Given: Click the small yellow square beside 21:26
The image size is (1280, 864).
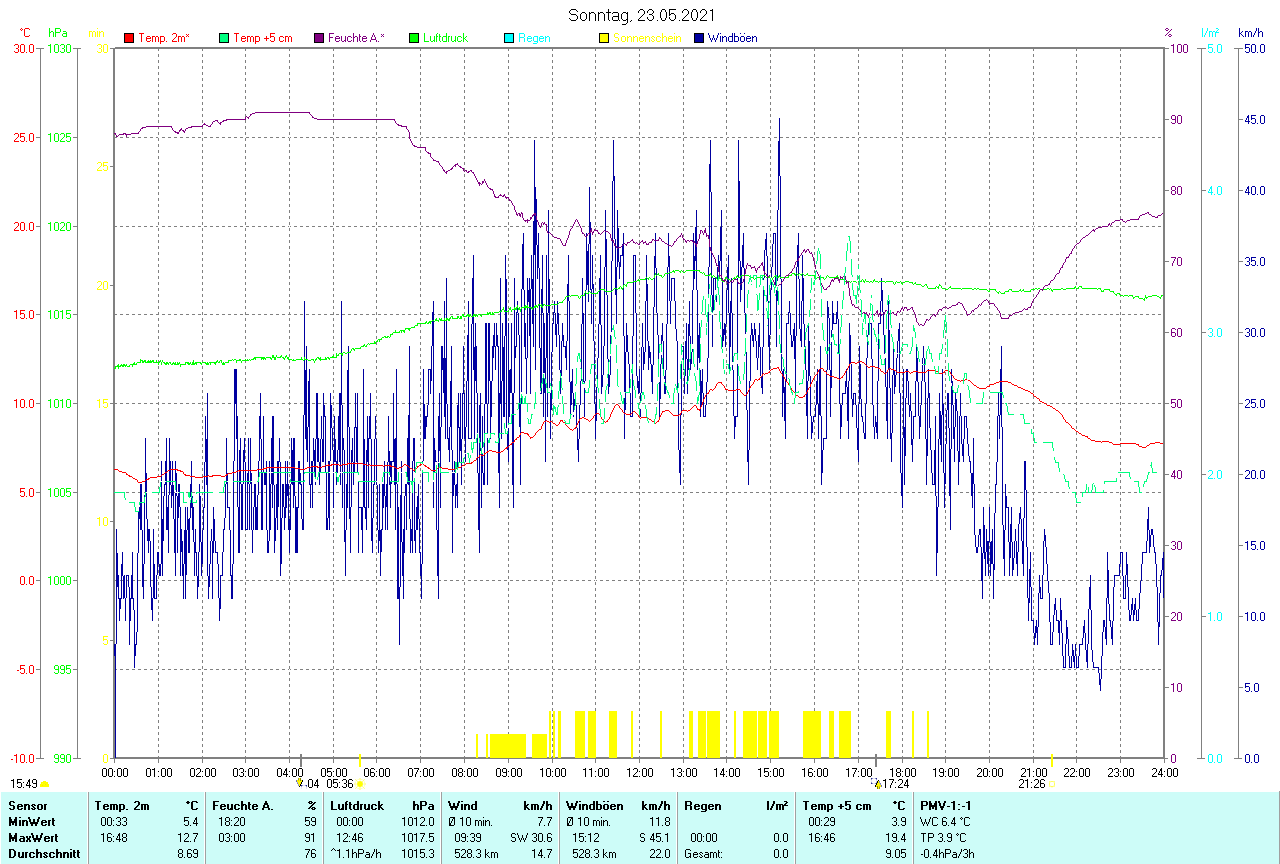Looking at the screenshot, I should pyautogui.click(x=1051, y=784).
